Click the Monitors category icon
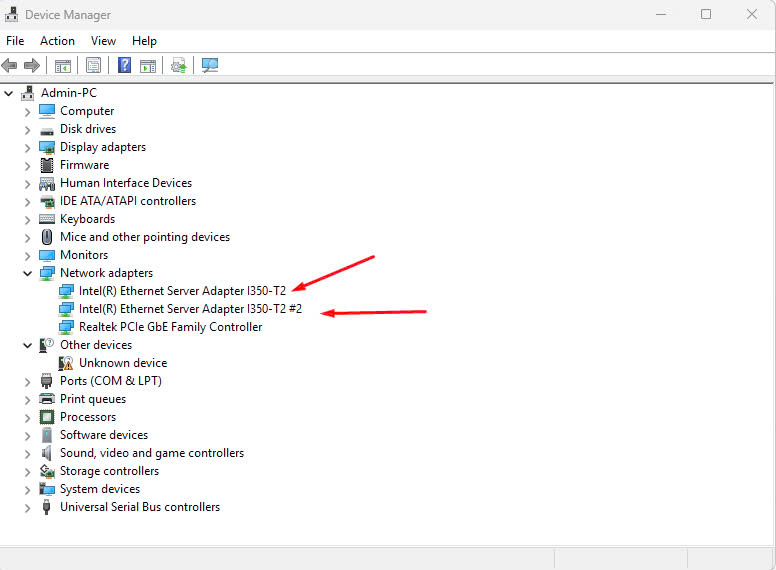This screenshot has width=776, height=570. tap(47, 255)
